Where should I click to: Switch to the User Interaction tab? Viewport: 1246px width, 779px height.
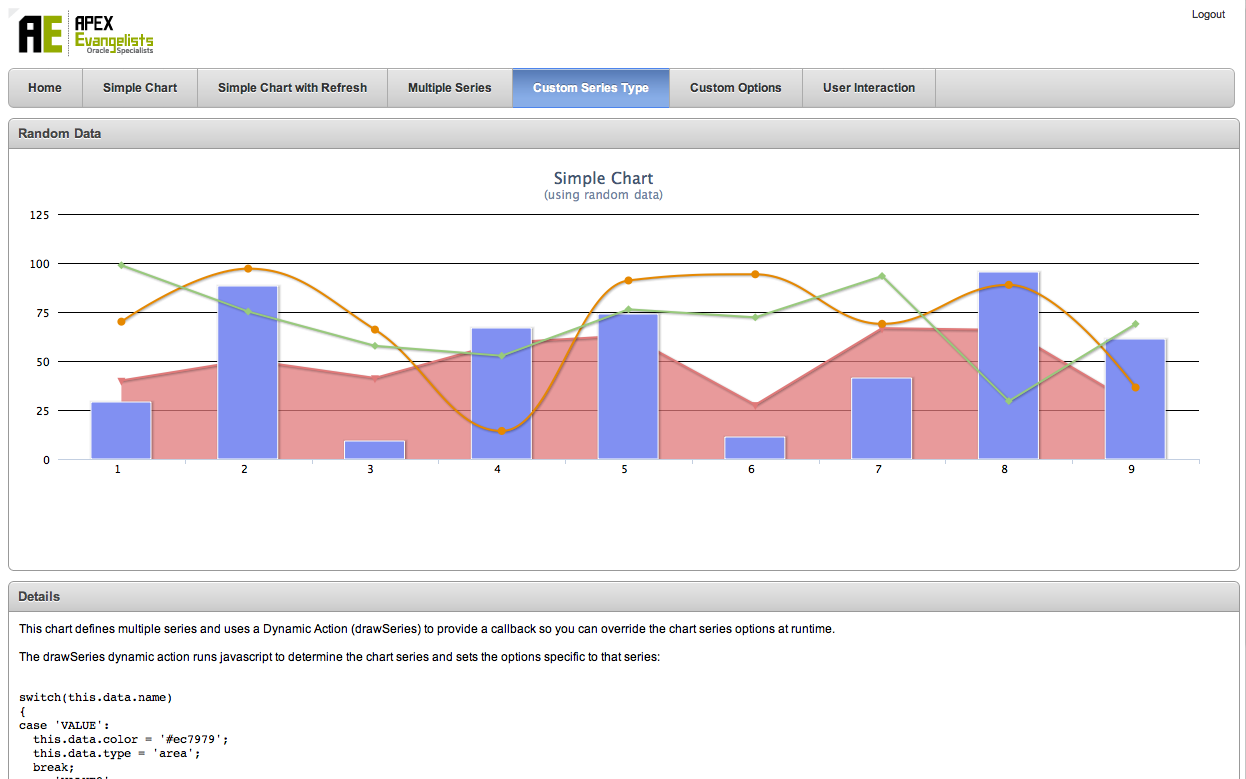point(869,88)
